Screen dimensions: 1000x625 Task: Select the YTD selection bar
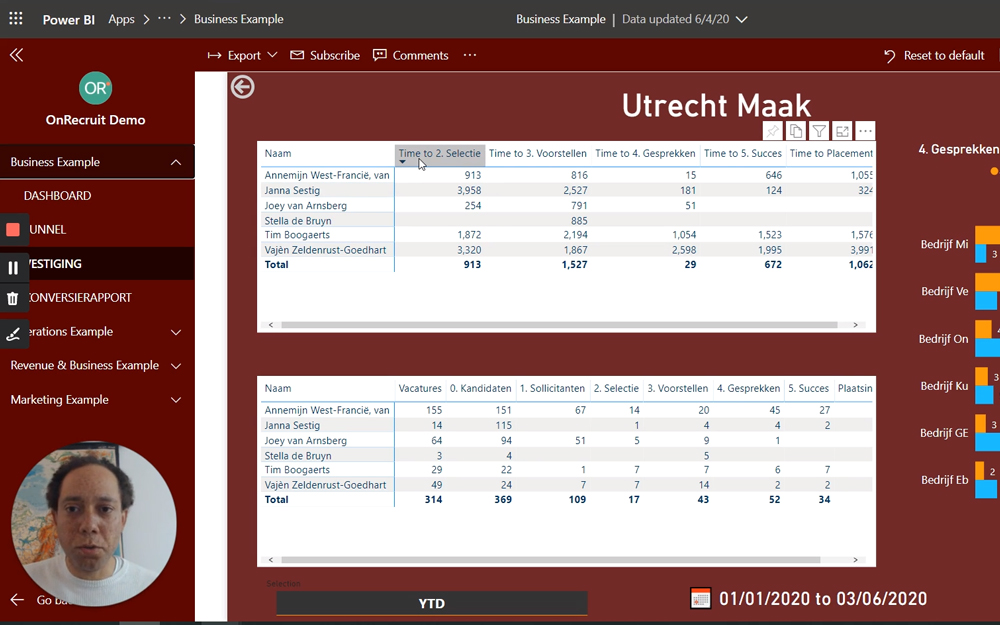[x=431, y=603]
